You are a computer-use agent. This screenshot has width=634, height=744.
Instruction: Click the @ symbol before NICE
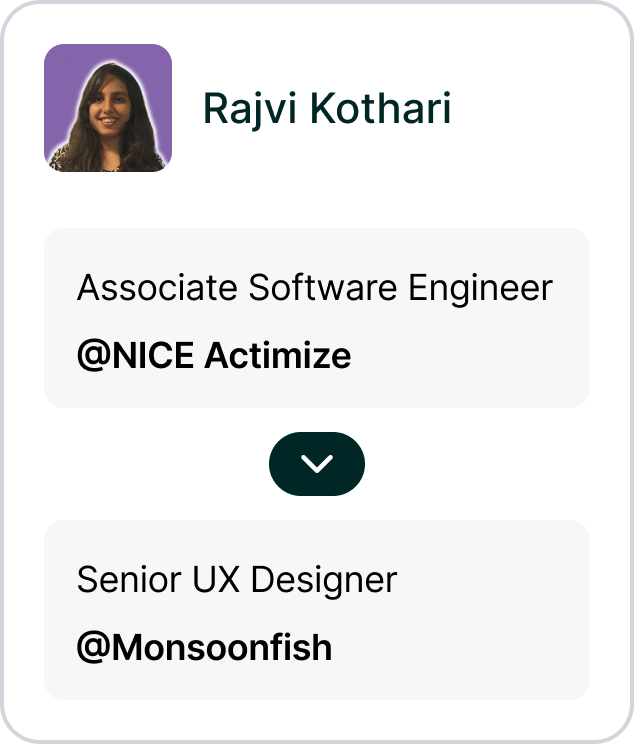91,355
